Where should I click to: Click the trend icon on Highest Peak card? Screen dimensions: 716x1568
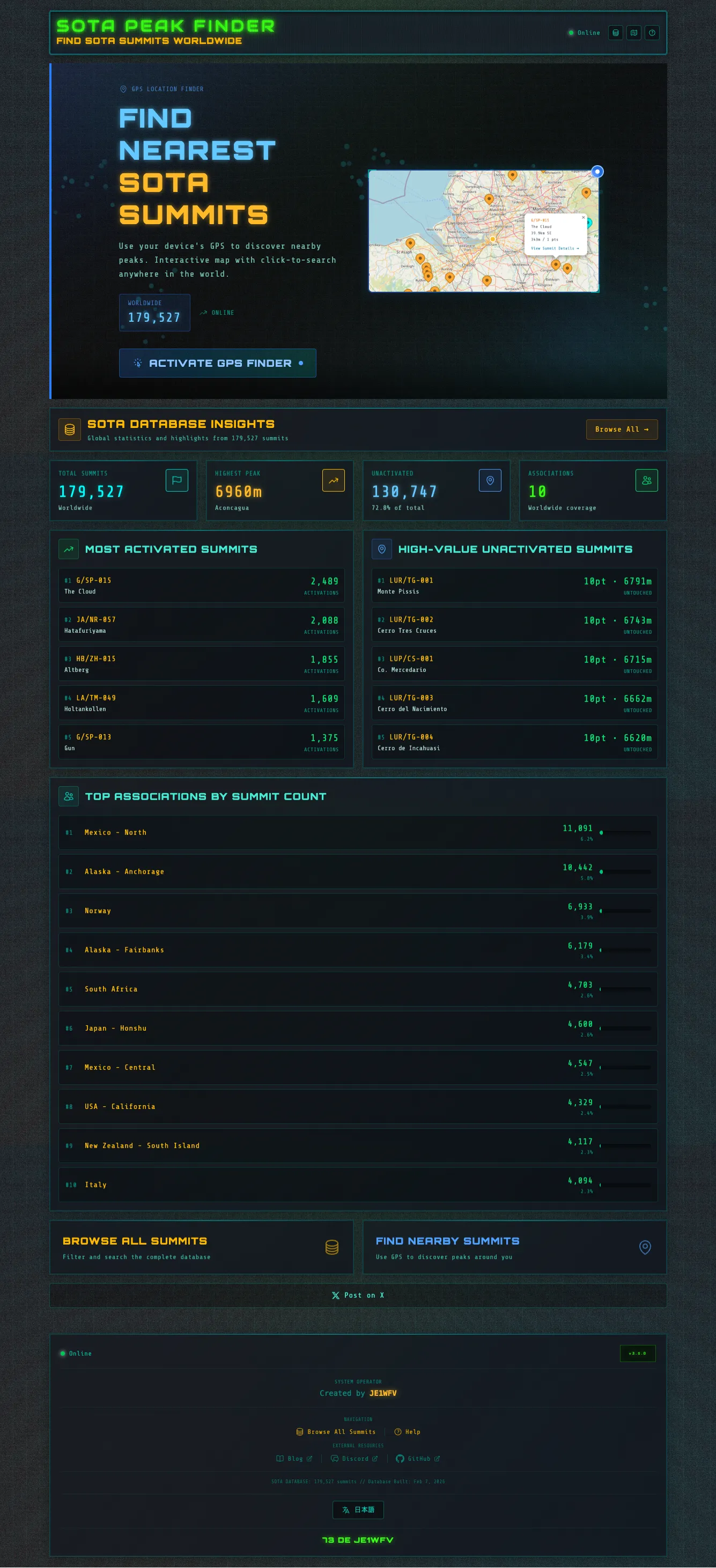coord(333,480)
